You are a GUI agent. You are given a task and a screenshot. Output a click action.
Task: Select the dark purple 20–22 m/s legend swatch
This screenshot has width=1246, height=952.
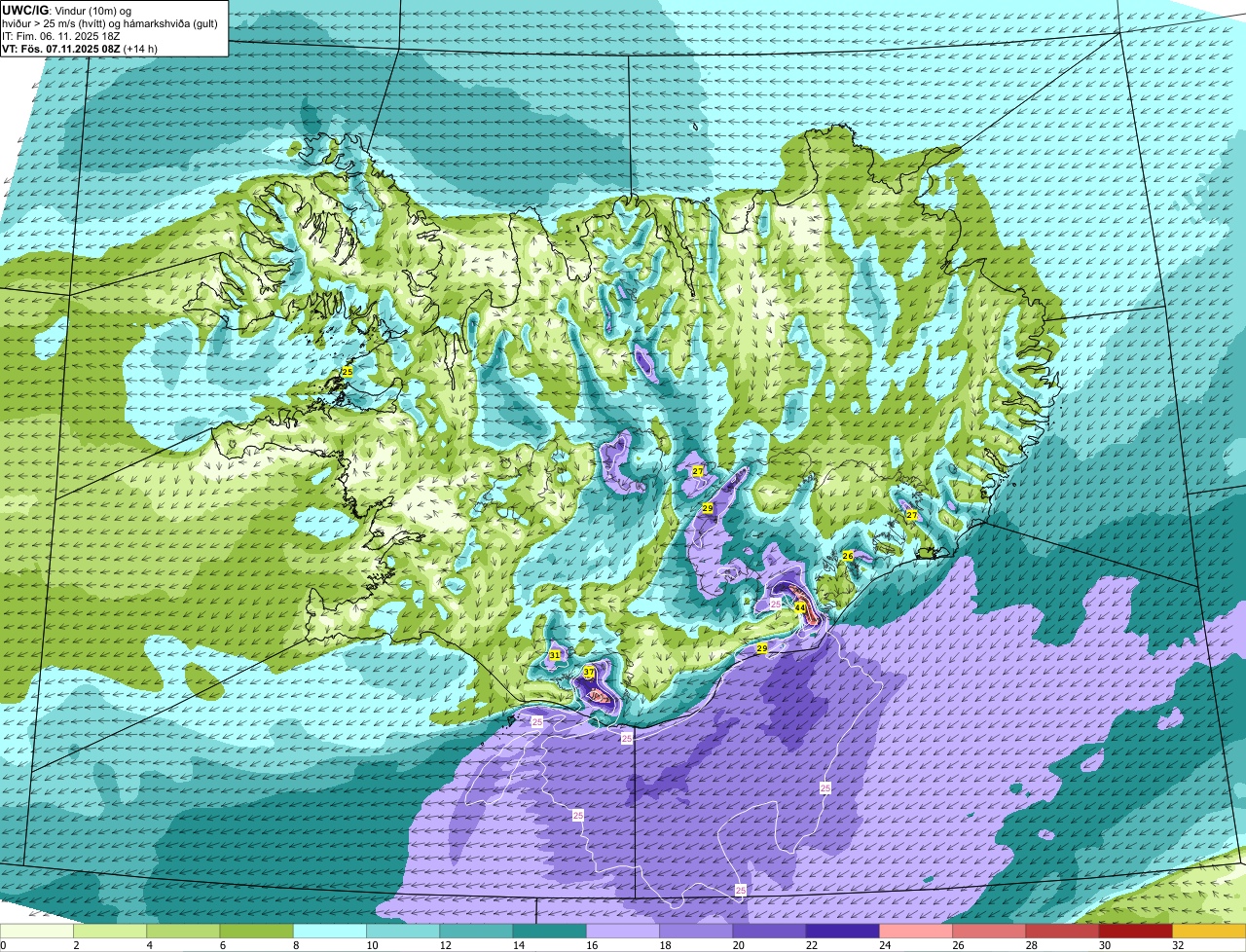(x=769, y=932)
